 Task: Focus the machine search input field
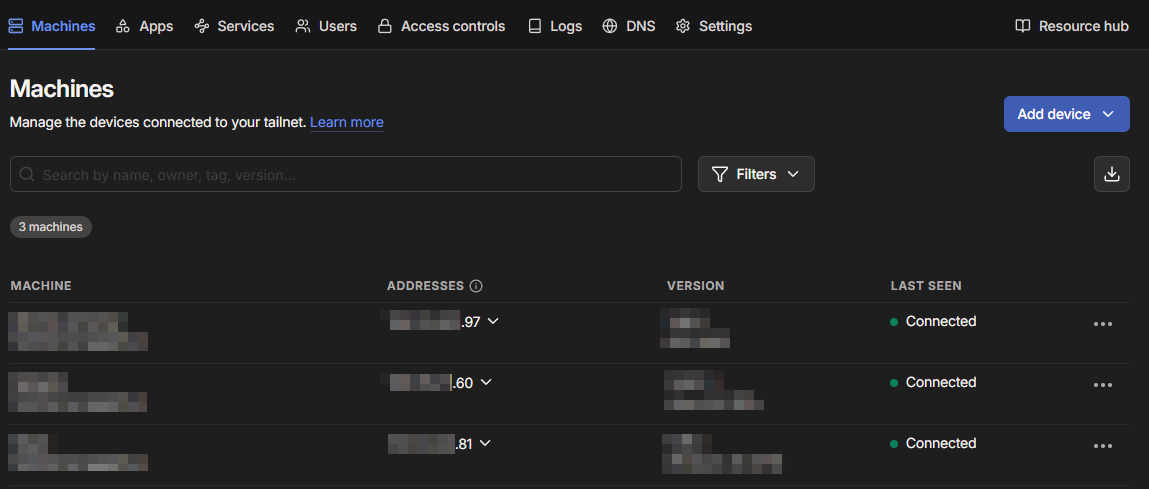point(345,174)
